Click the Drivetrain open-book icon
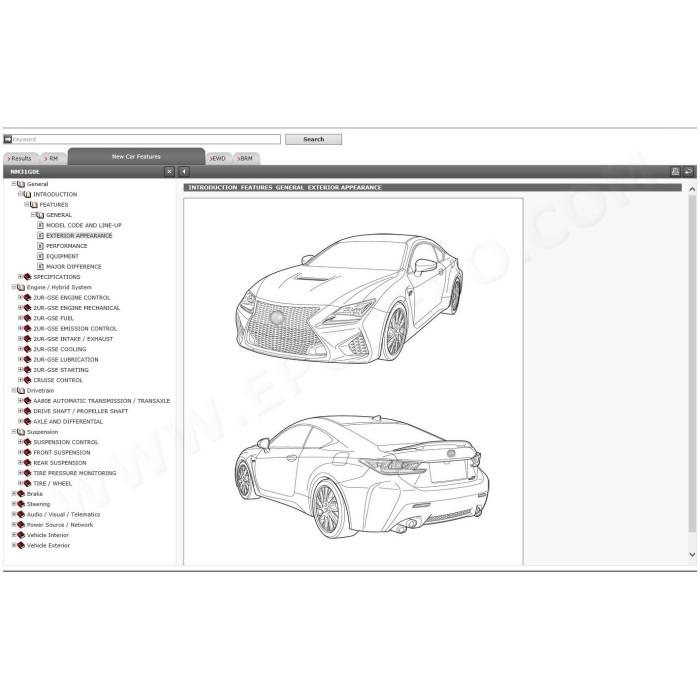Viewport: 700px width, 700px height. (21, 391)
